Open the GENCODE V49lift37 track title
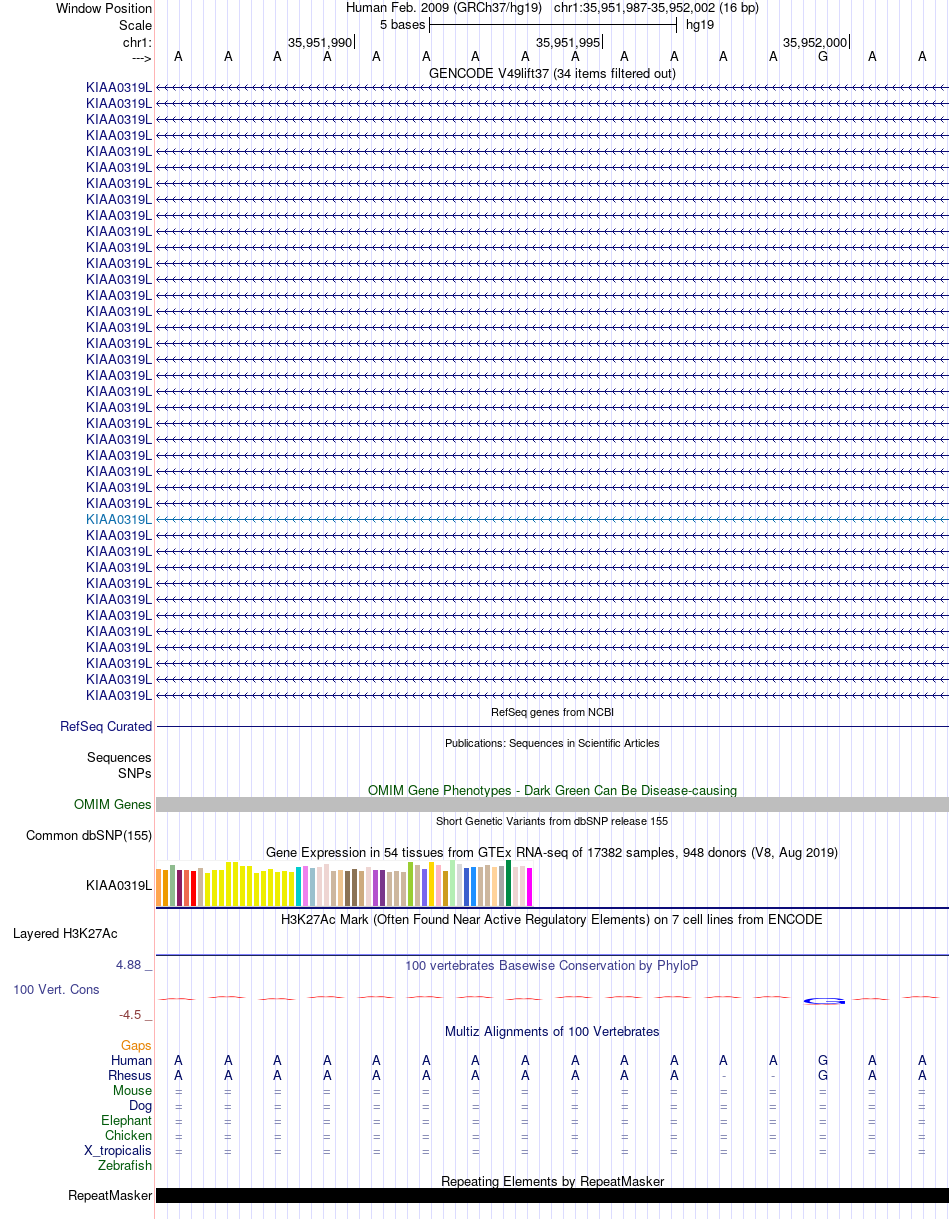The image size is (950, 1219). 552,73
